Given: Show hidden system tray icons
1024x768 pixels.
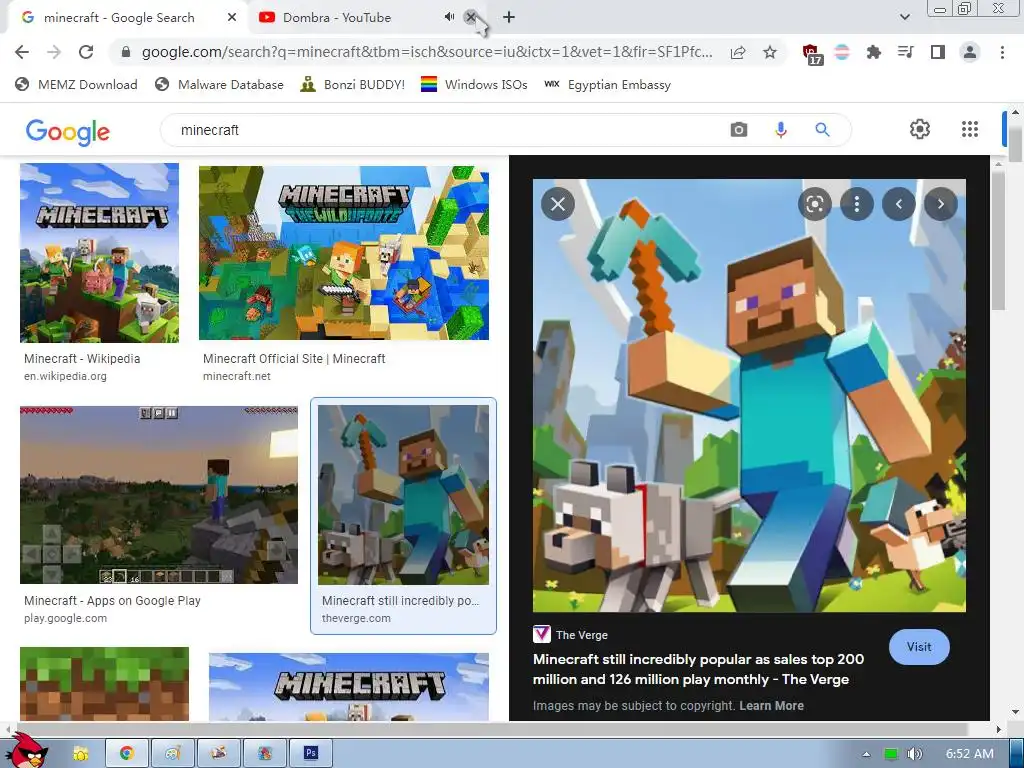Looking at the screenshot, I should [866, 754].
